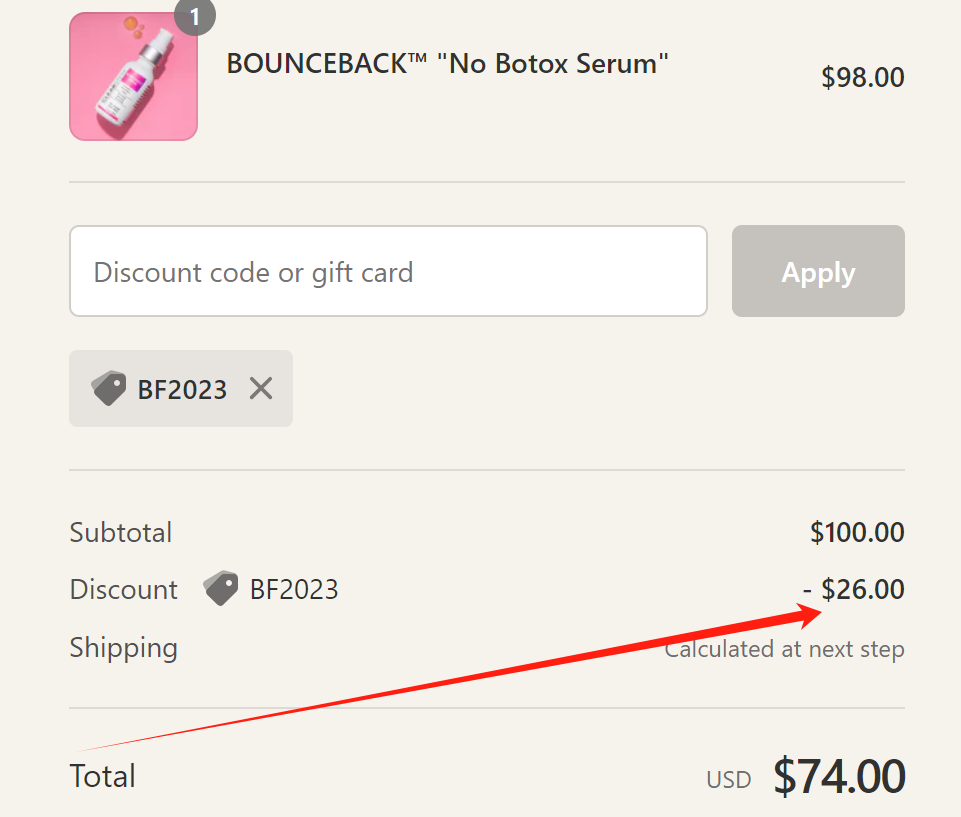
Task: Focus the Discount code or gift card field
Action: click(388, 272)
